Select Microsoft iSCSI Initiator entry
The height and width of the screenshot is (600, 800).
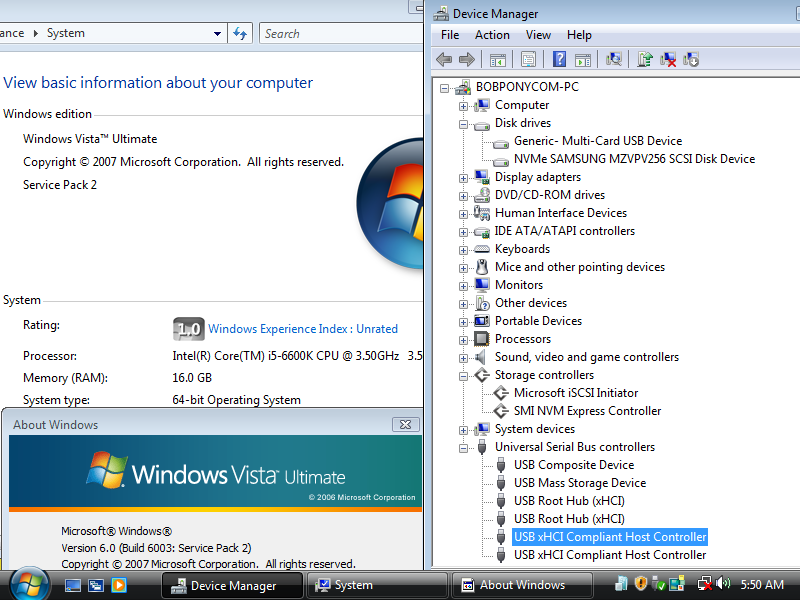tap(576, 393)
